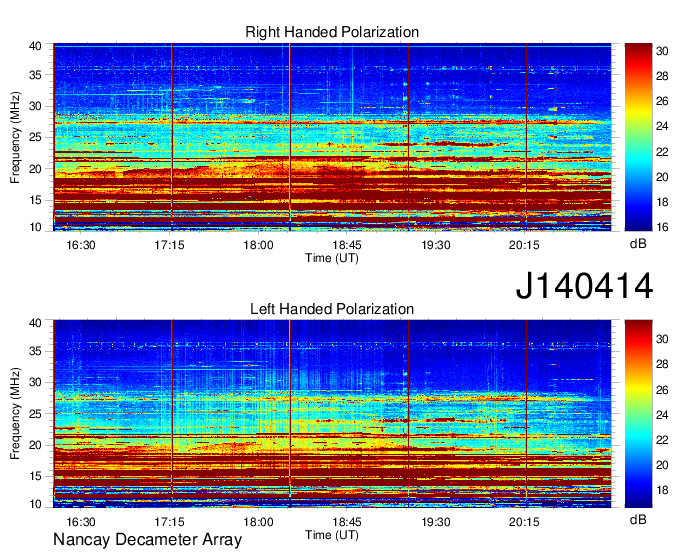Select the J140414 observation label
This screenshot has width=680, height=552.
click(584, 286)
